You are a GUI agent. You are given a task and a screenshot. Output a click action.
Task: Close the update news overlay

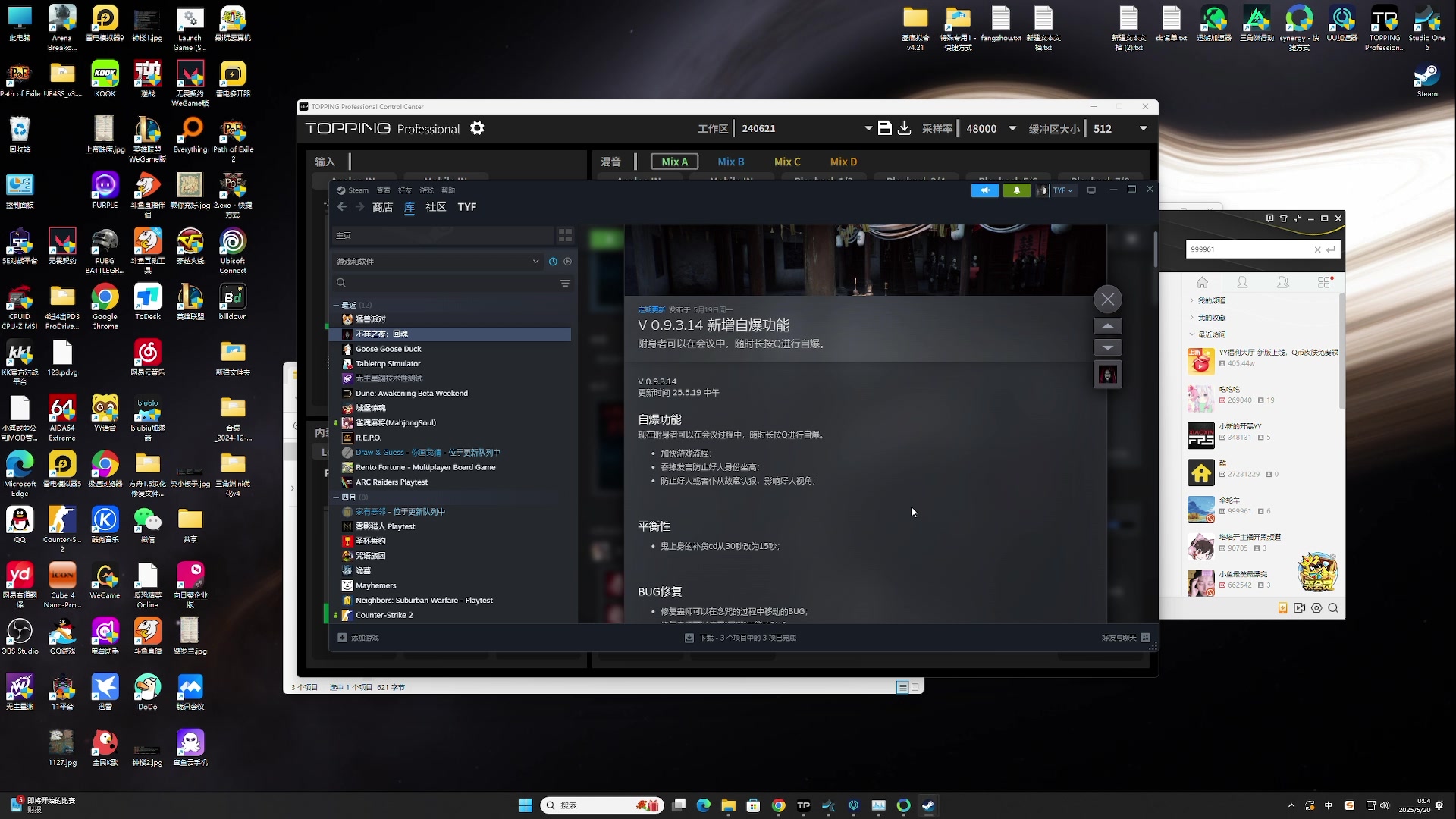pos(1108,299)
